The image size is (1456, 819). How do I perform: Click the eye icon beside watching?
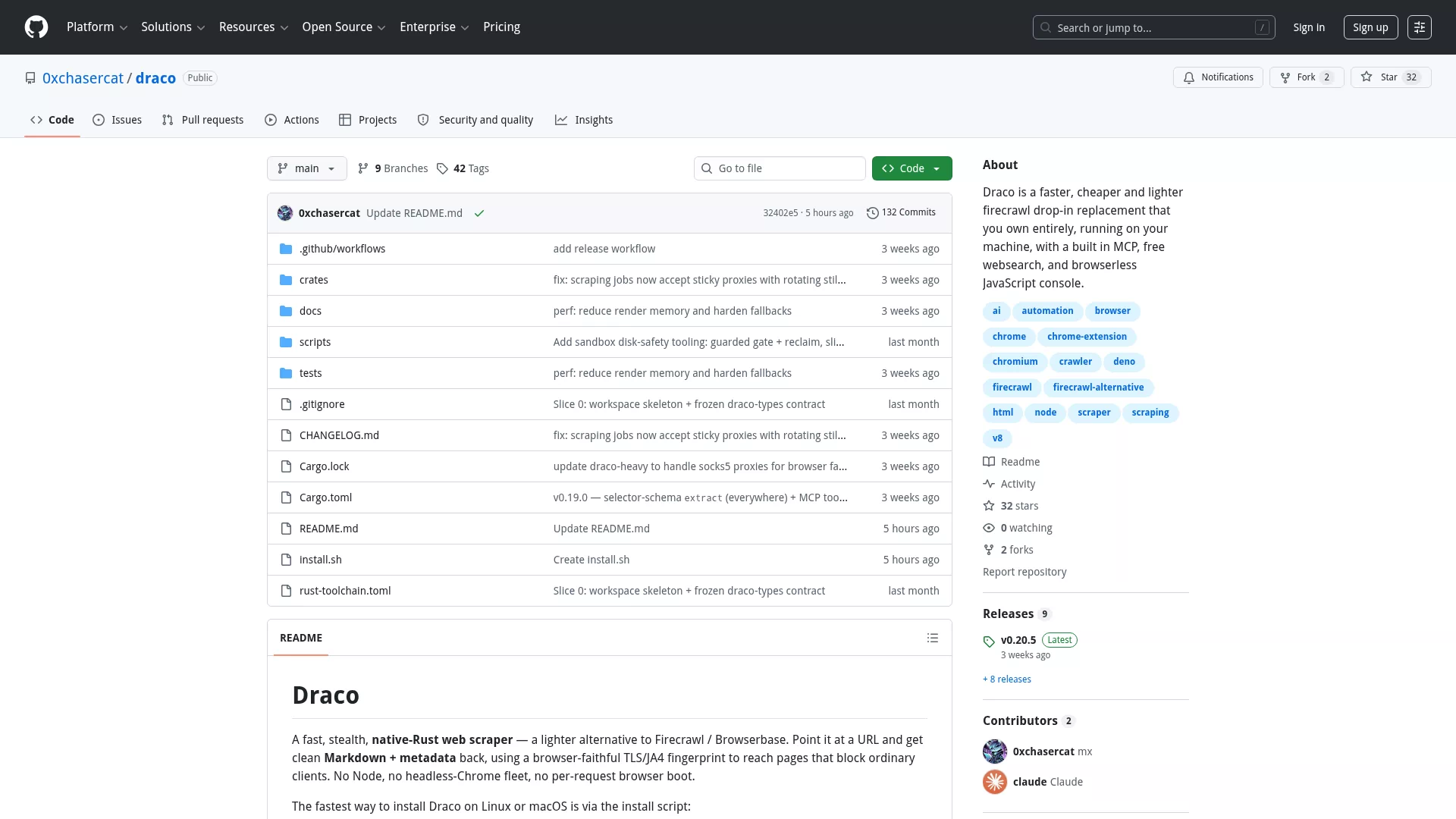click(989, 528)
